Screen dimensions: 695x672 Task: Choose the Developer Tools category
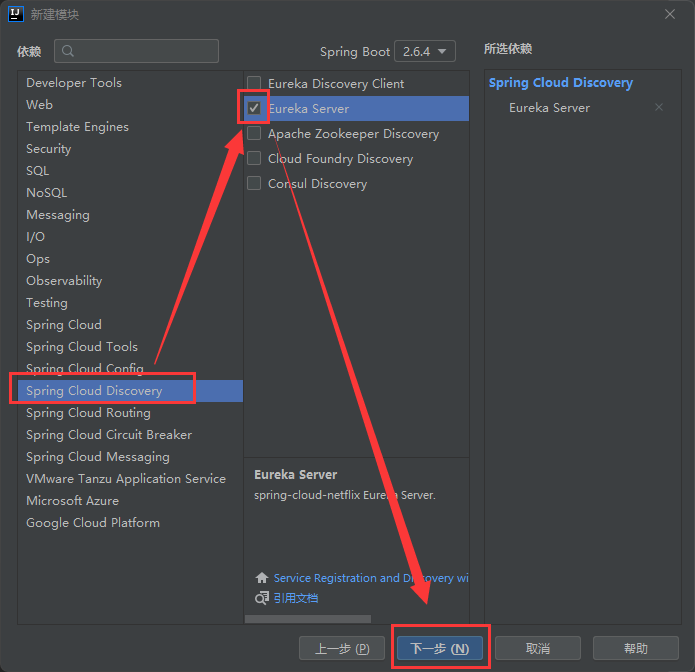73,83
